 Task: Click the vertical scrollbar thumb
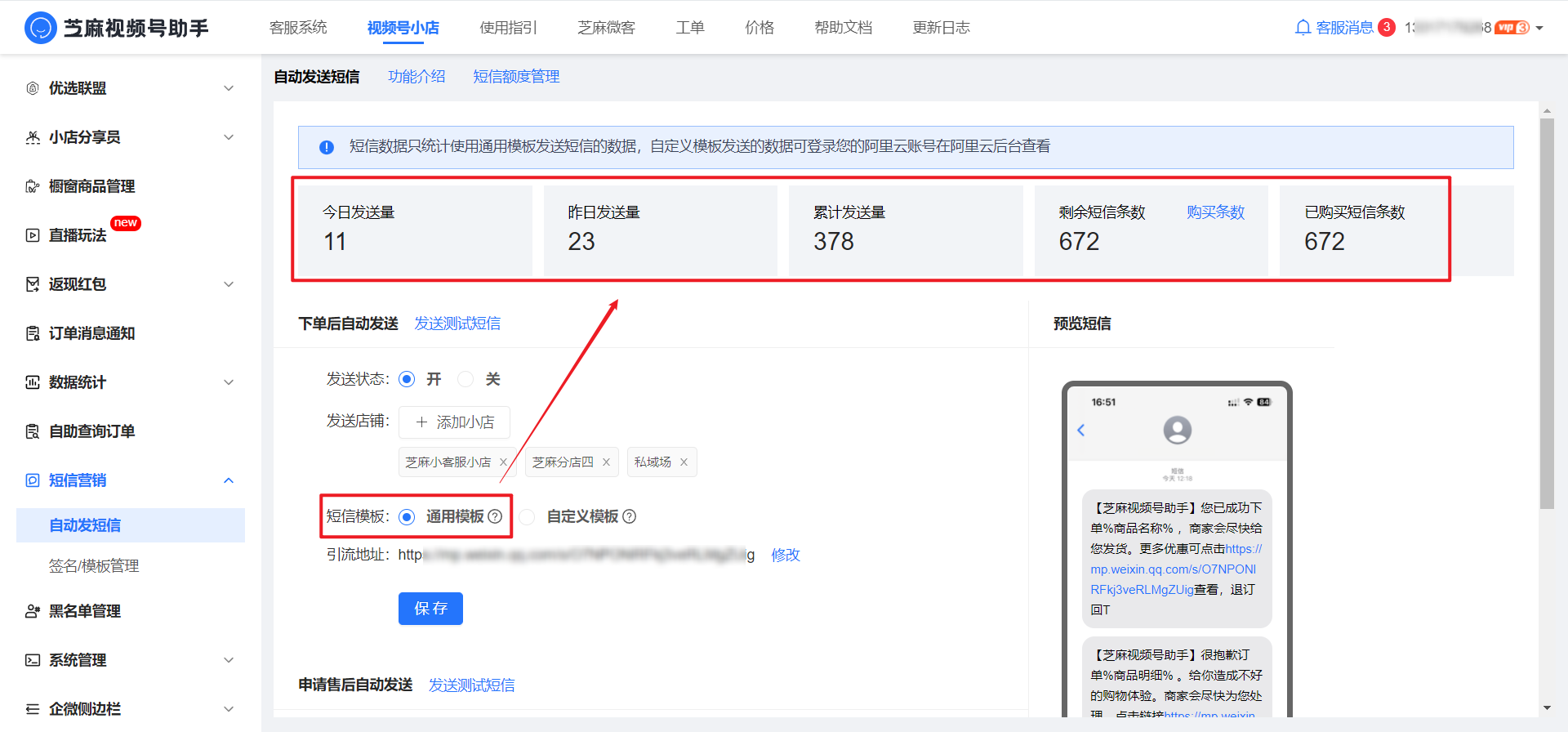[1547, 314]
